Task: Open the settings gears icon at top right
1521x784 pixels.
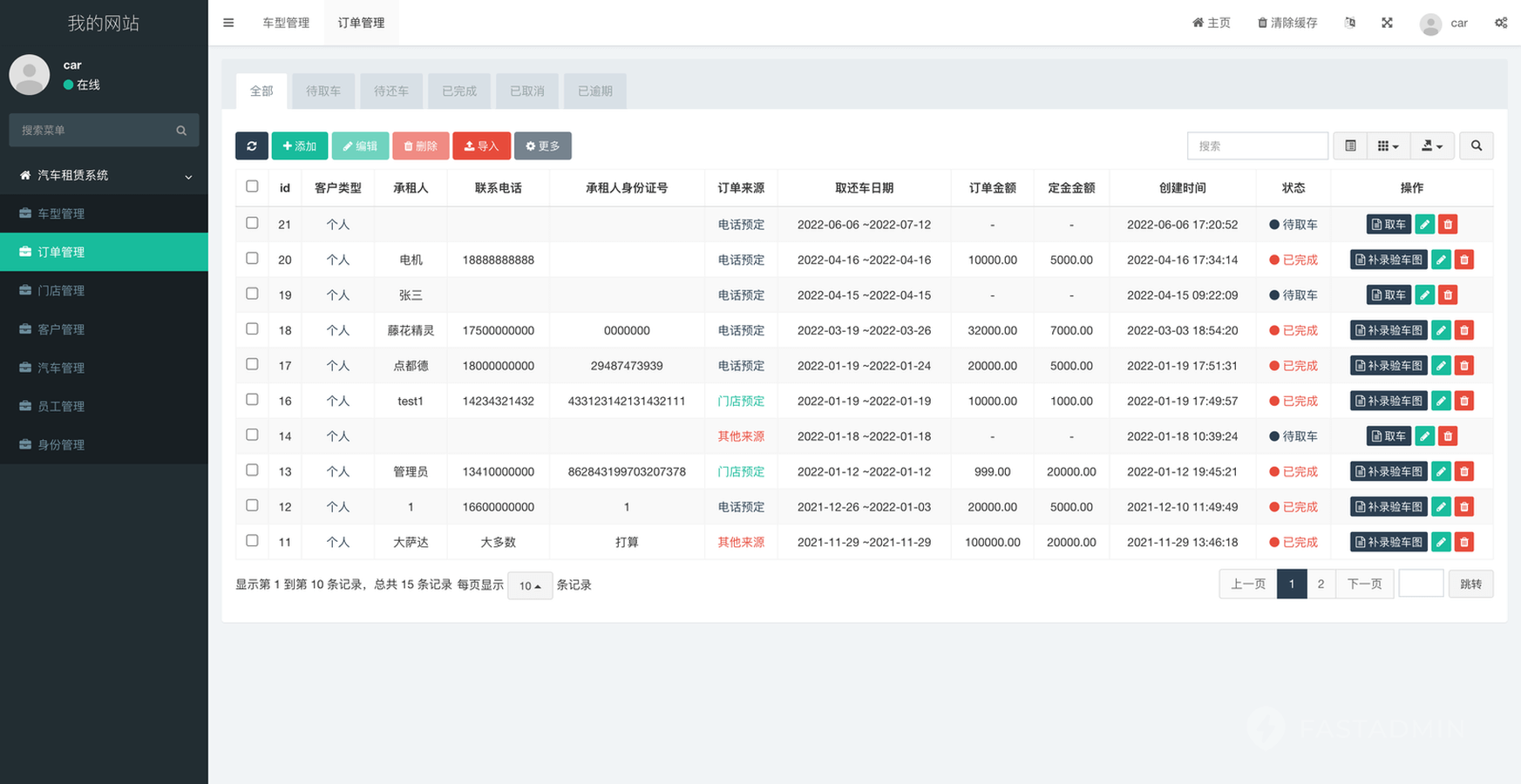Action: 1501,23
